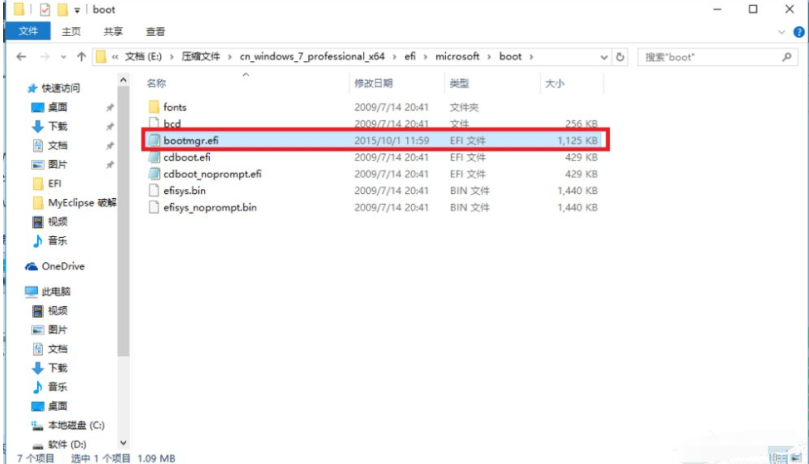
Task: Unpin 桌面 via its pin icon
Action: (110, 107)
